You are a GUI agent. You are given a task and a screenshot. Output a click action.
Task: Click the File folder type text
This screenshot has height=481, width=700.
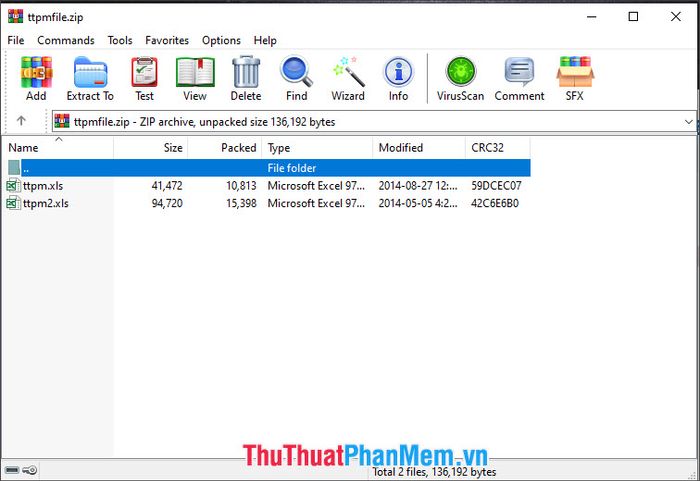(292, 168)
